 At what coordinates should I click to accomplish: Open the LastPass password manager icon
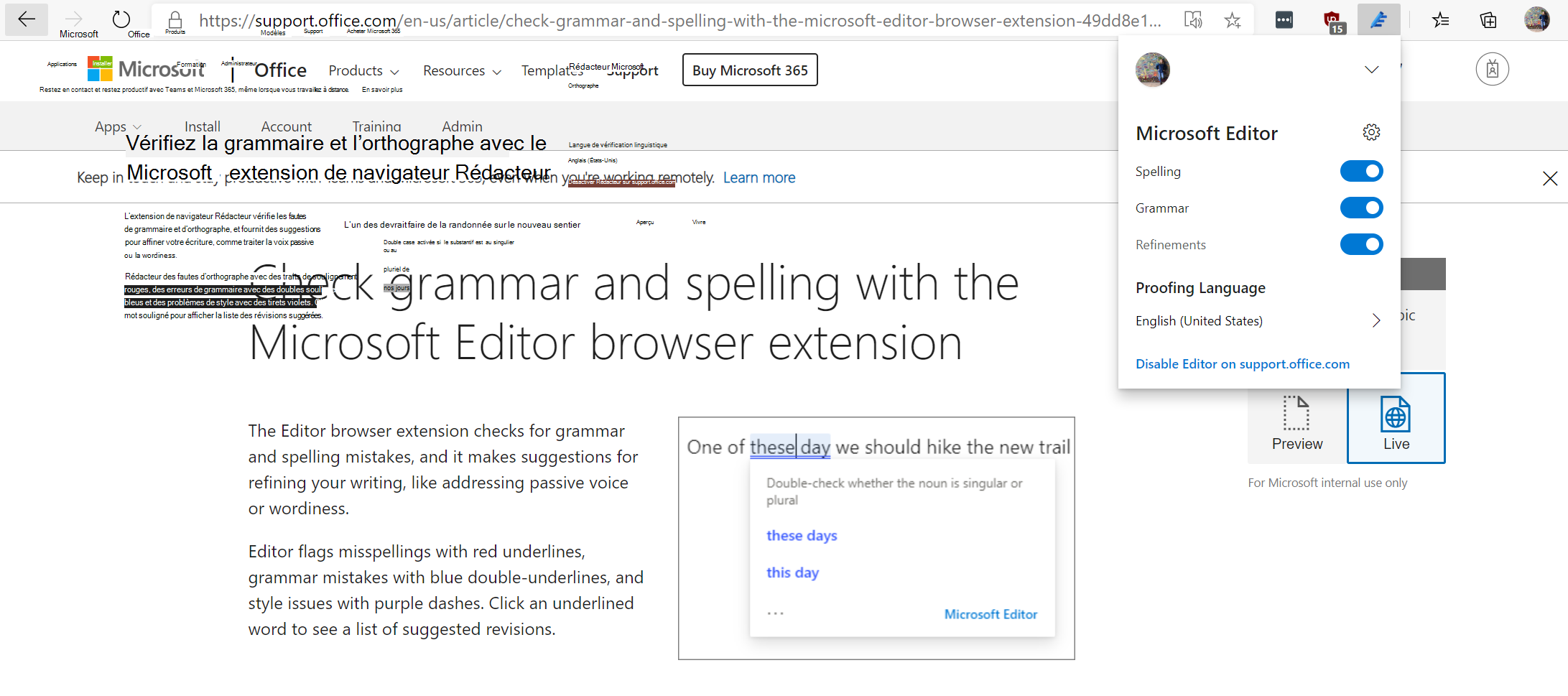tap(1284, 19)
